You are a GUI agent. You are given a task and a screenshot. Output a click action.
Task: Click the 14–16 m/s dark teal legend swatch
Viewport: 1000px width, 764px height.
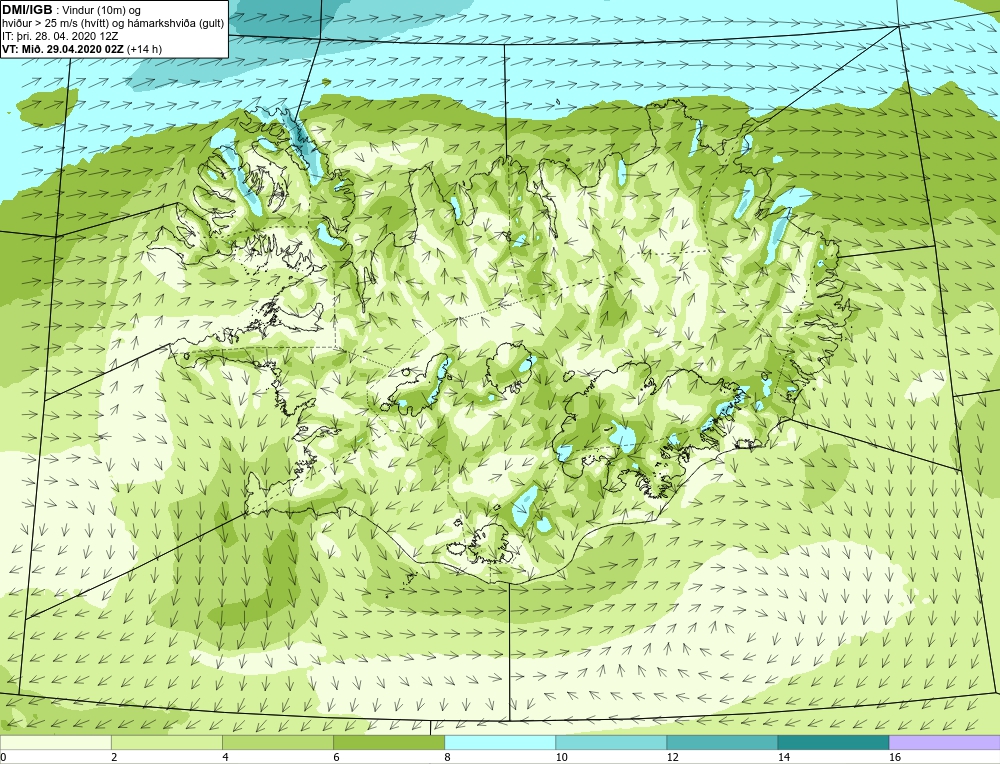pos(833,742)
